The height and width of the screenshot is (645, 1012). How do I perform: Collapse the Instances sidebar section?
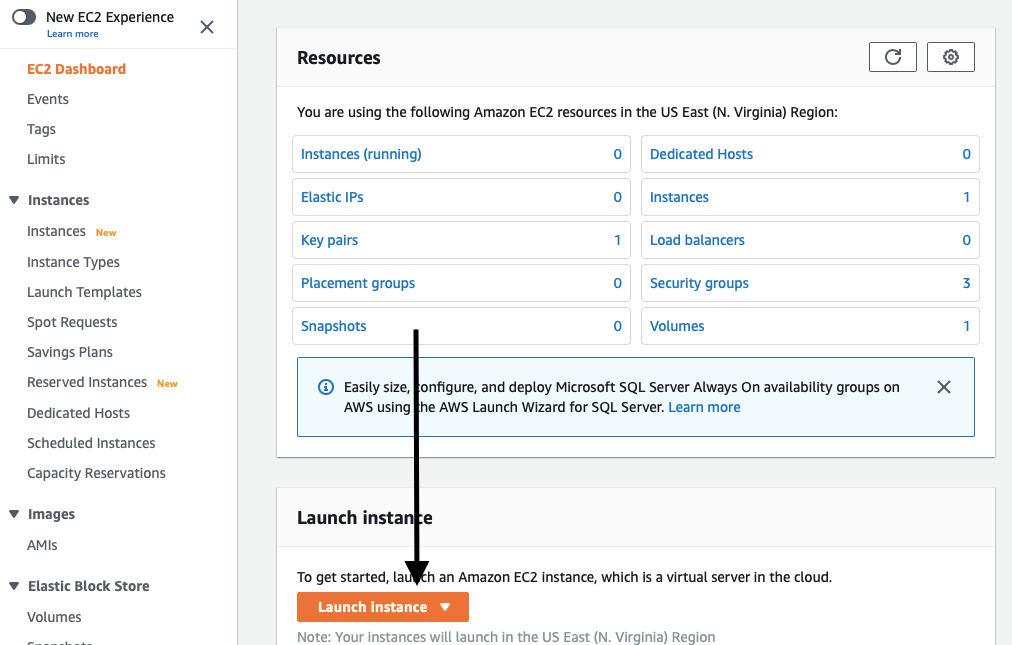coord(14,200)
